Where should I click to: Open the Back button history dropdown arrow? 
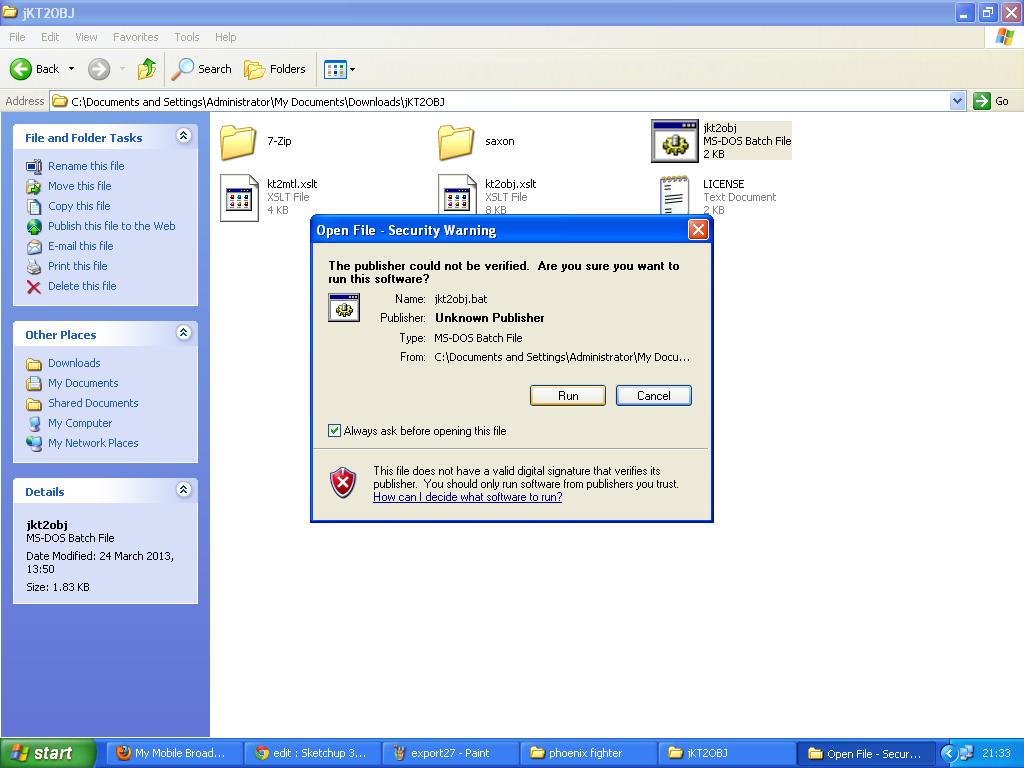pos(71,69)
